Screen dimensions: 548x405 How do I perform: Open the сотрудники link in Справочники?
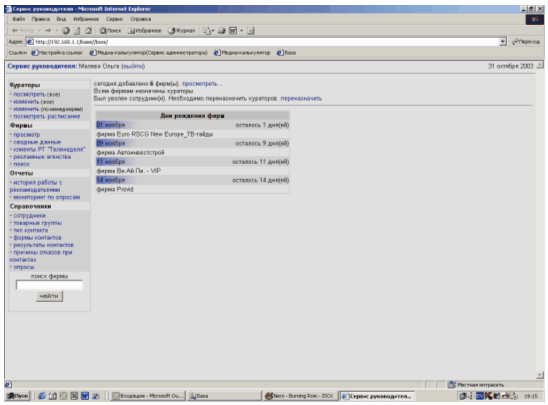29,216
